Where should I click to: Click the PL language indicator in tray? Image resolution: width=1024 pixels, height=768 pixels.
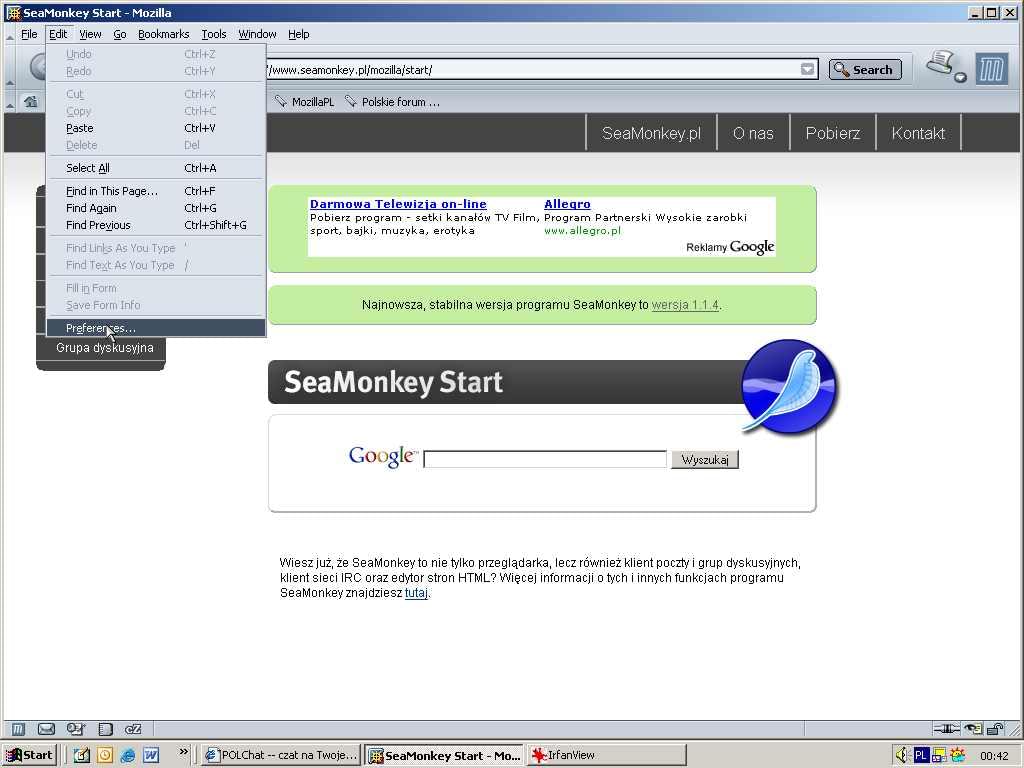tap(921, 755)
